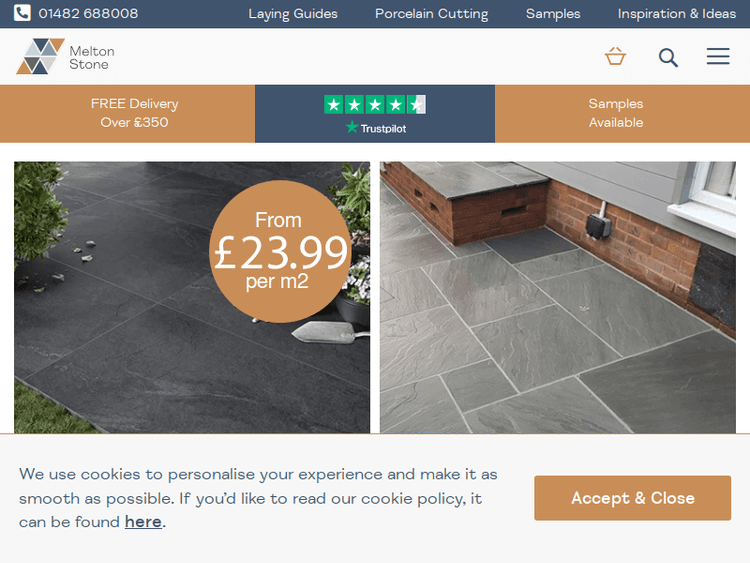Click the Melton Stone text beside logo
750x563 pixels.
click(92, 57)
